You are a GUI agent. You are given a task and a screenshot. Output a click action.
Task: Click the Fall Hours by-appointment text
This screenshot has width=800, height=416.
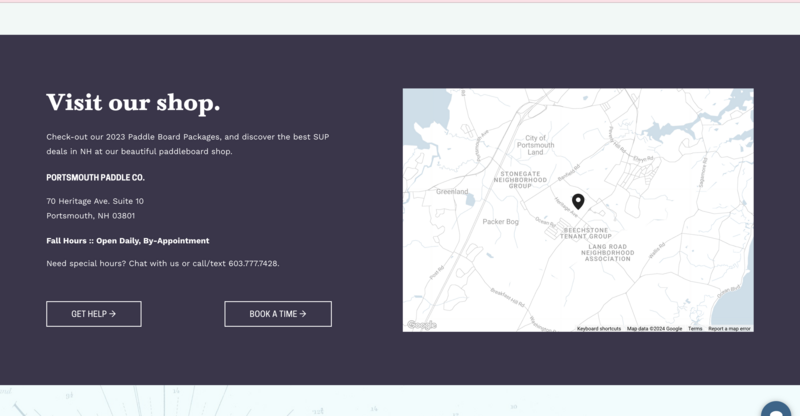click(x=127, y=240)
